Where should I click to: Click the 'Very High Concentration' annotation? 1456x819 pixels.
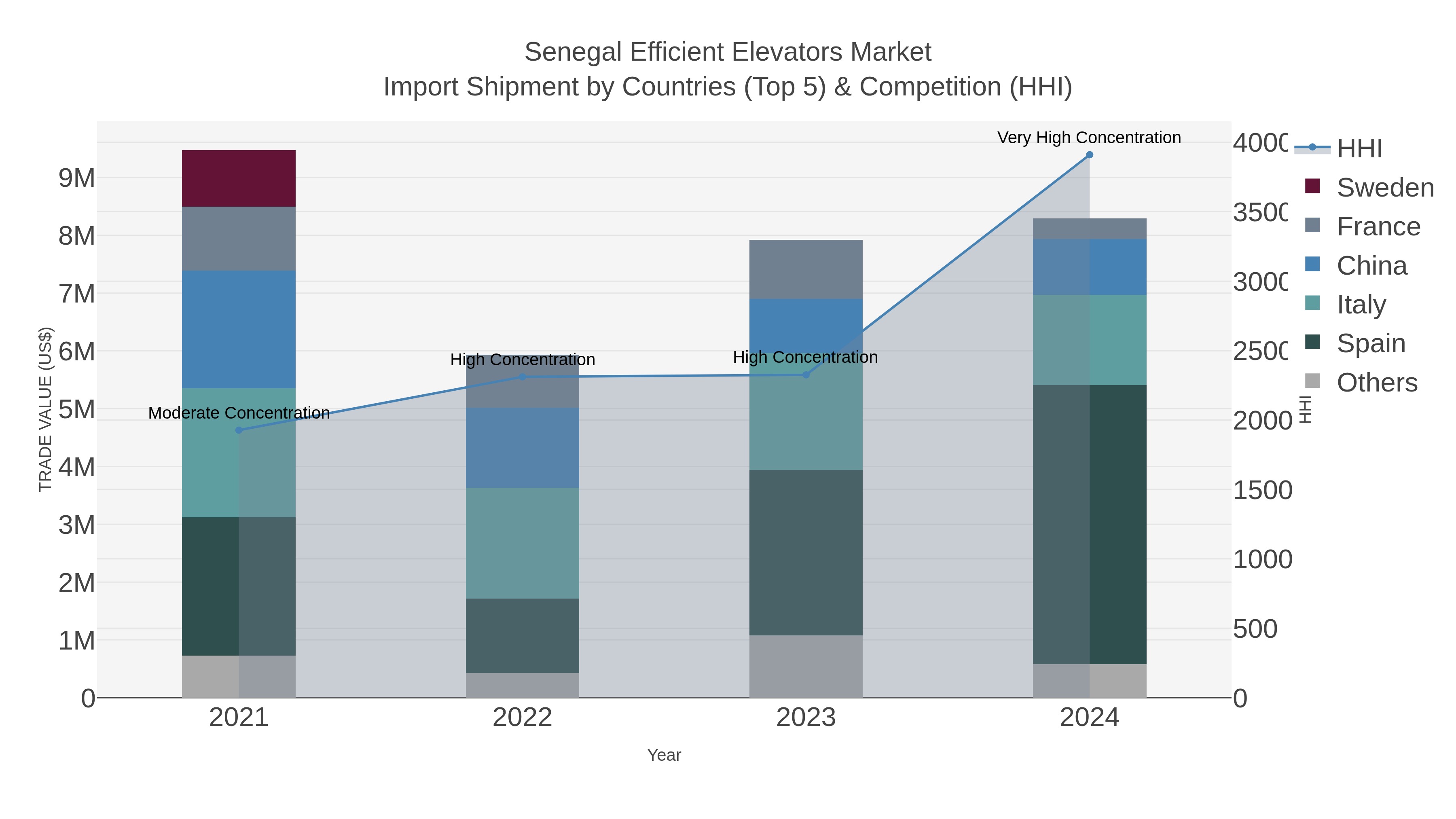tap(1089, 138)
